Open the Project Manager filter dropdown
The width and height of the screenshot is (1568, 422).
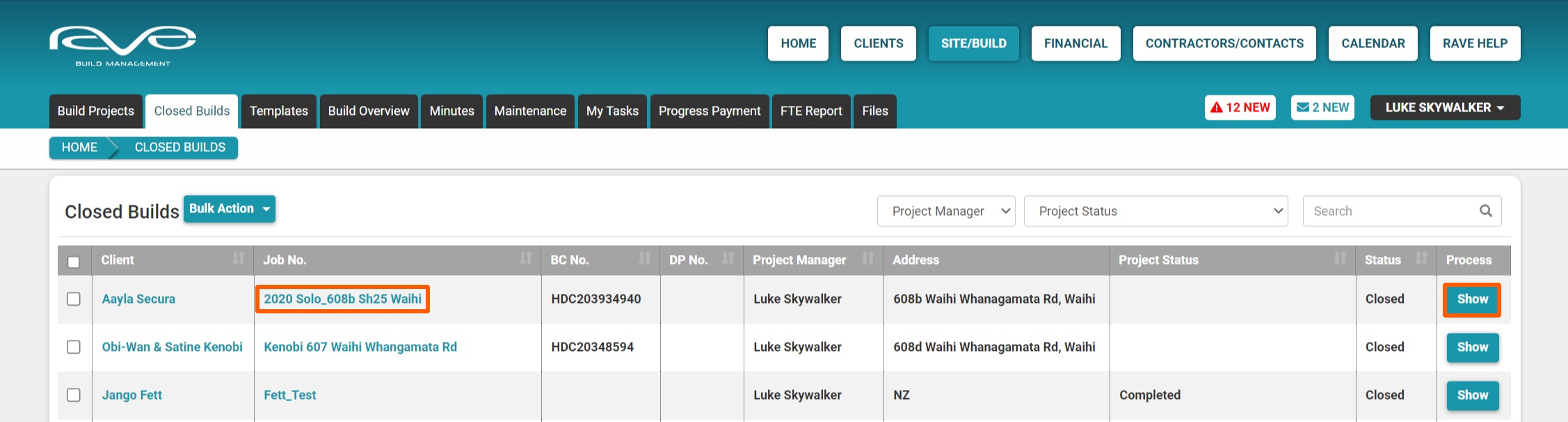tap(946, 211)
